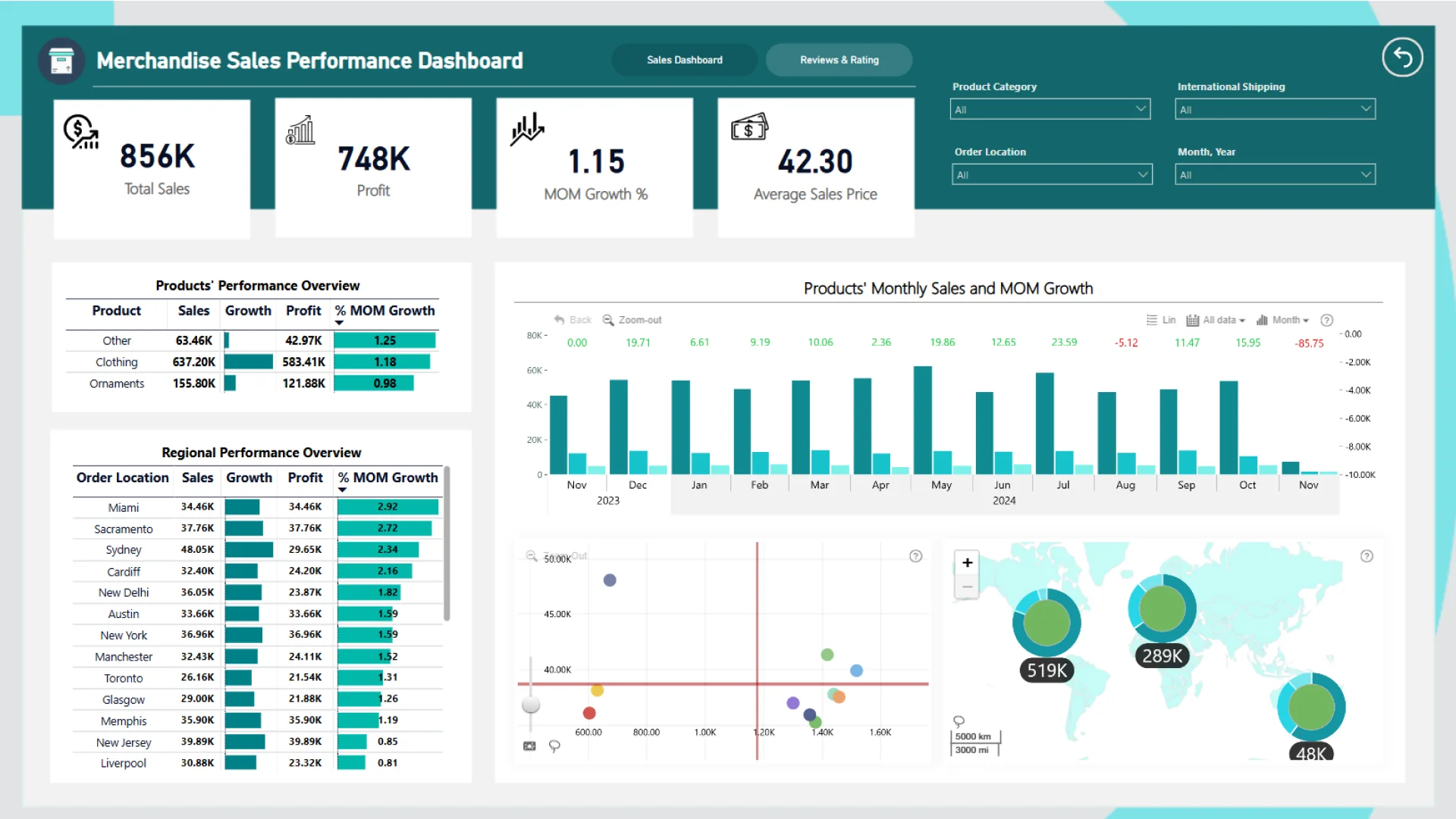The width and height of the screenshot is (1456, 819).
Task: Select New Delhi in regional table
Action: 258,592
